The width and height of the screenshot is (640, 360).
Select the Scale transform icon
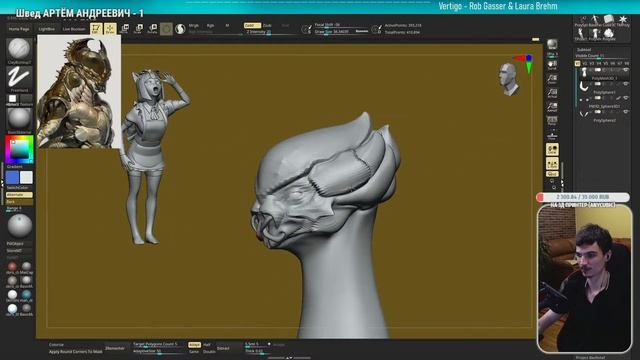point(139,29)
